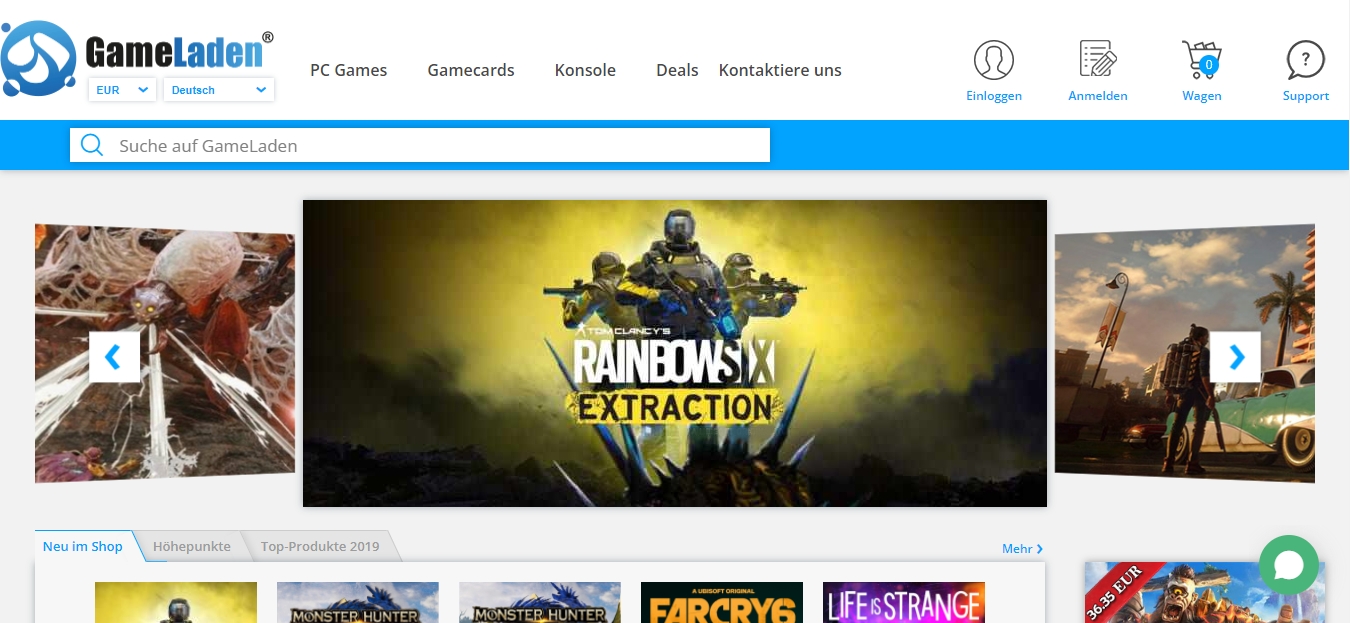This screenshot has height=623, width=1350.
Task: Open the Life is Strange product thumbnail
Action: click(904, 602)
